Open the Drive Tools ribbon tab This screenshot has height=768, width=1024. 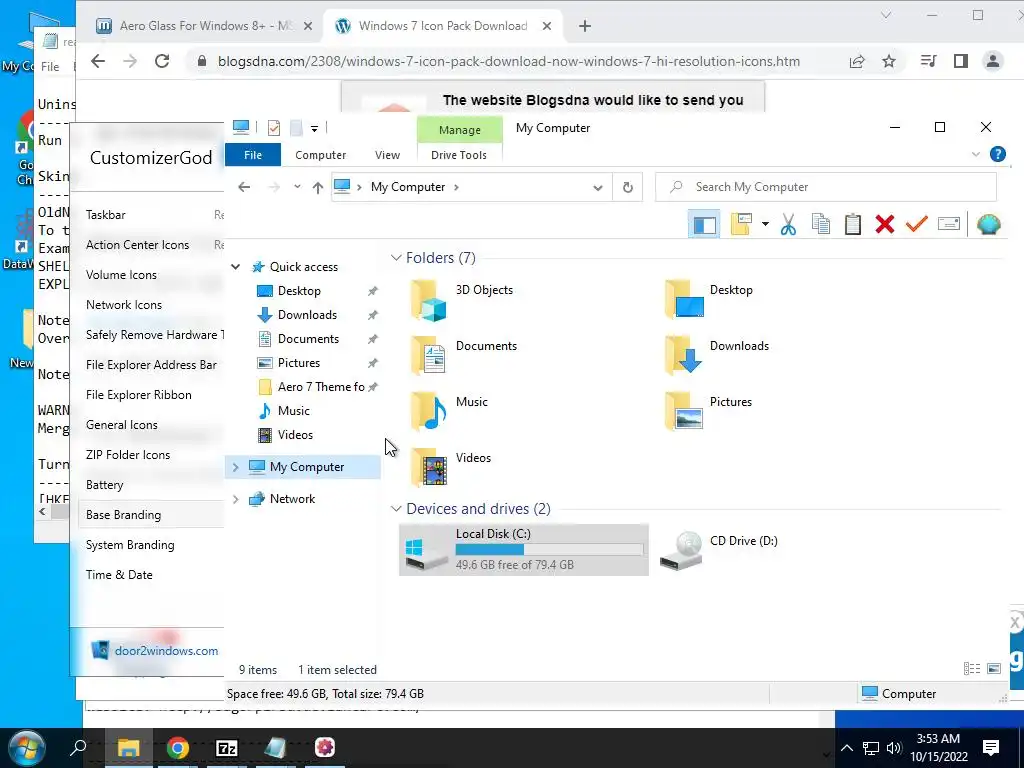(458, 155)
